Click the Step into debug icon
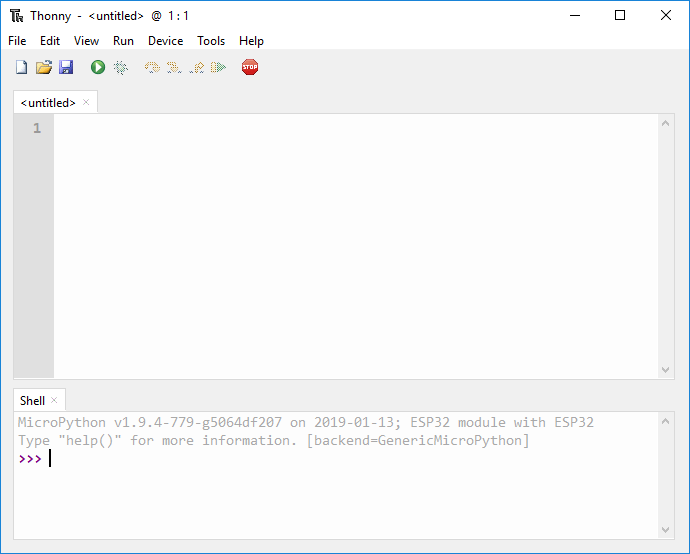 pos(174,67)
